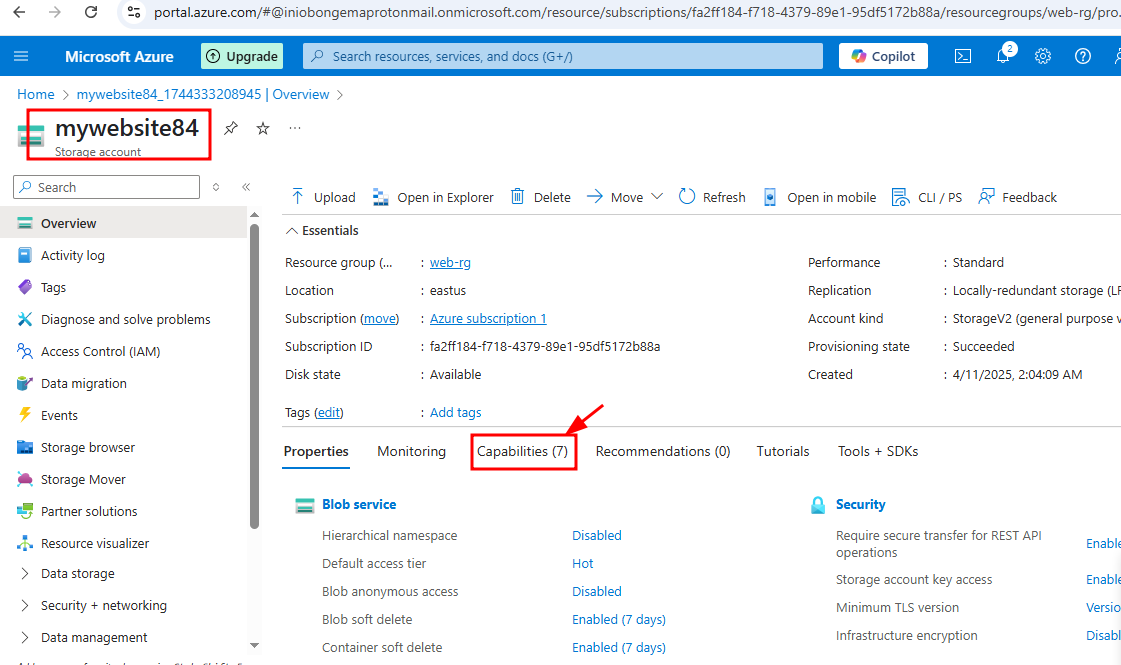Image resolution: width=1121 pixels, height=665 pixels.
Task: Click Default access tier Hot value
Action: coord(583,563)
